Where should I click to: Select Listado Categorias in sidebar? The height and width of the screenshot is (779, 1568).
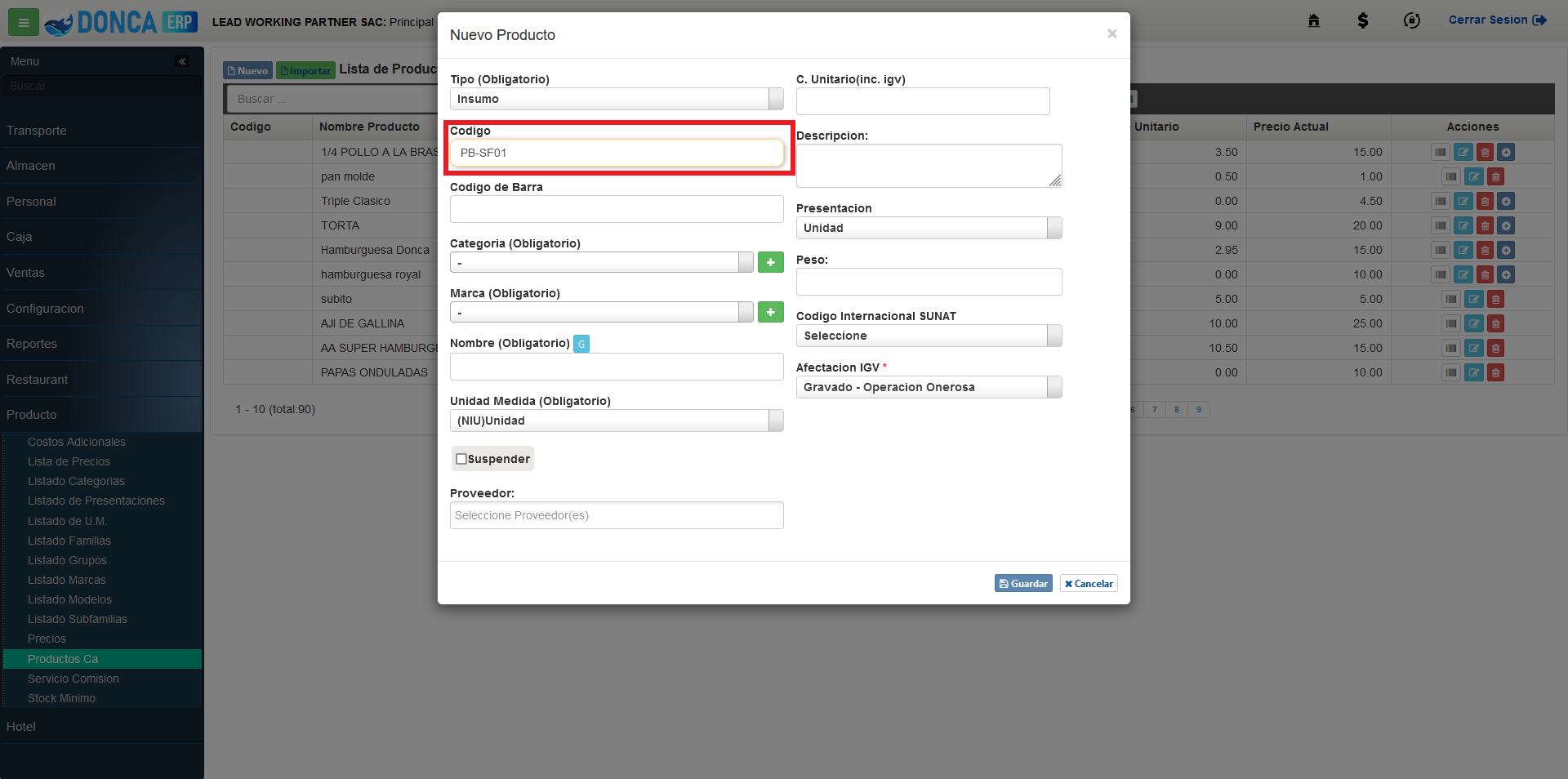[76, 481]
